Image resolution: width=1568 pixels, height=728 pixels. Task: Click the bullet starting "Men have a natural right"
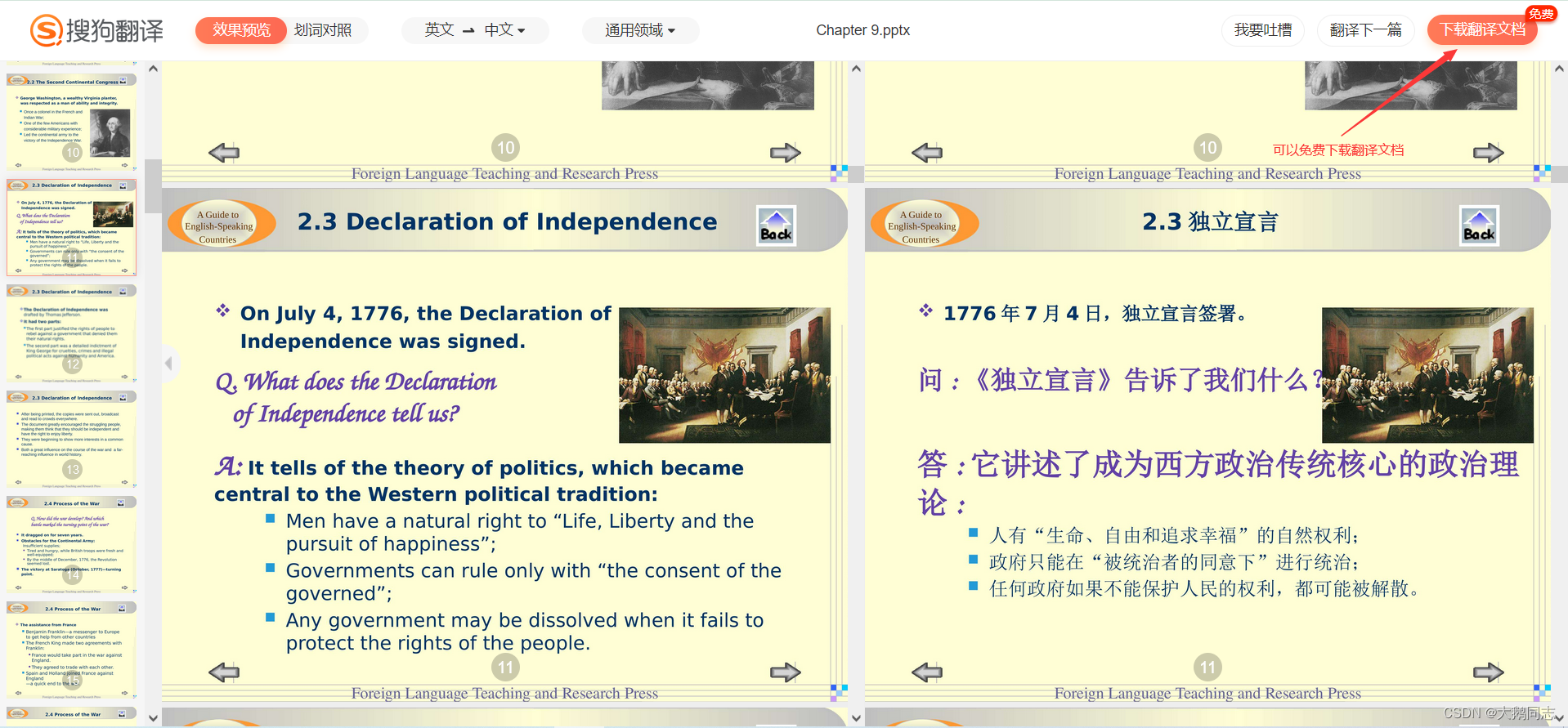(519, 532)
